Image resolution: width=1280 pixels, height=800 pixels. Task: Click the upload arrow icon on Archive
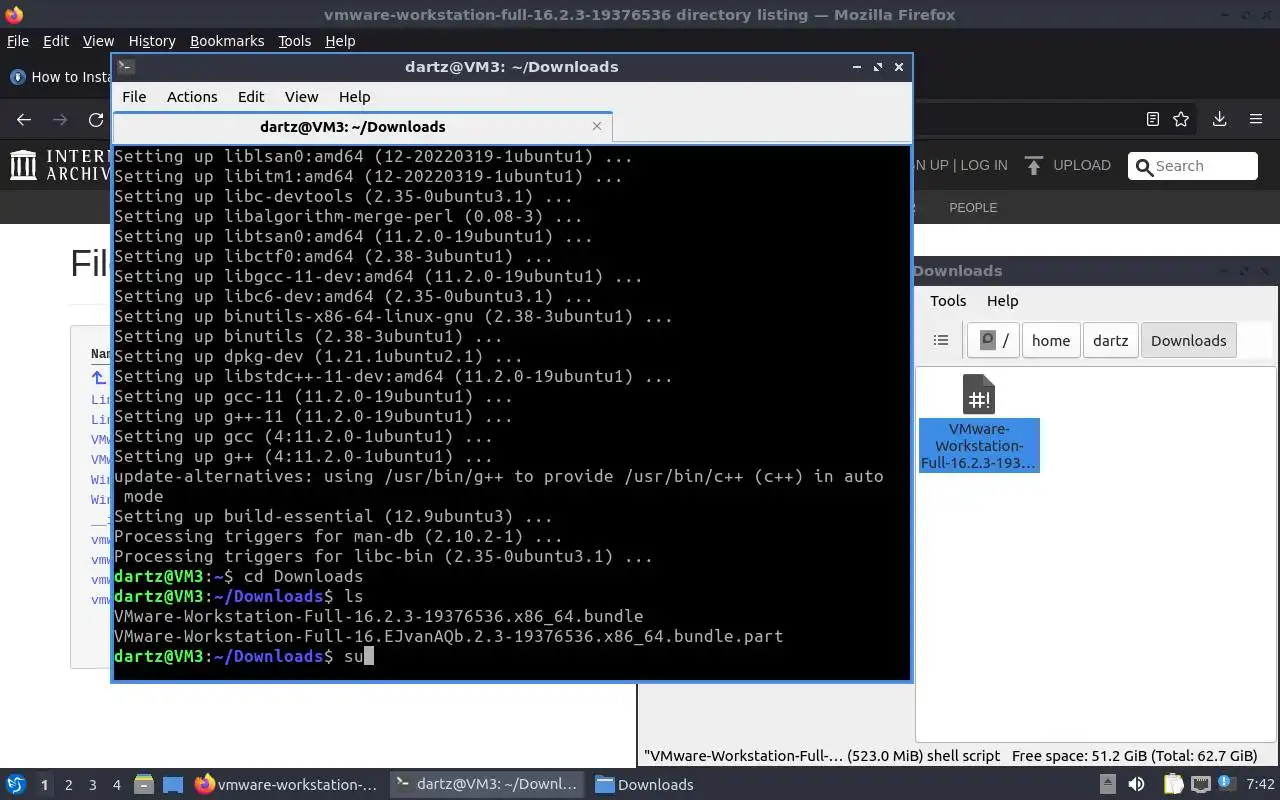click(1034, 165)
